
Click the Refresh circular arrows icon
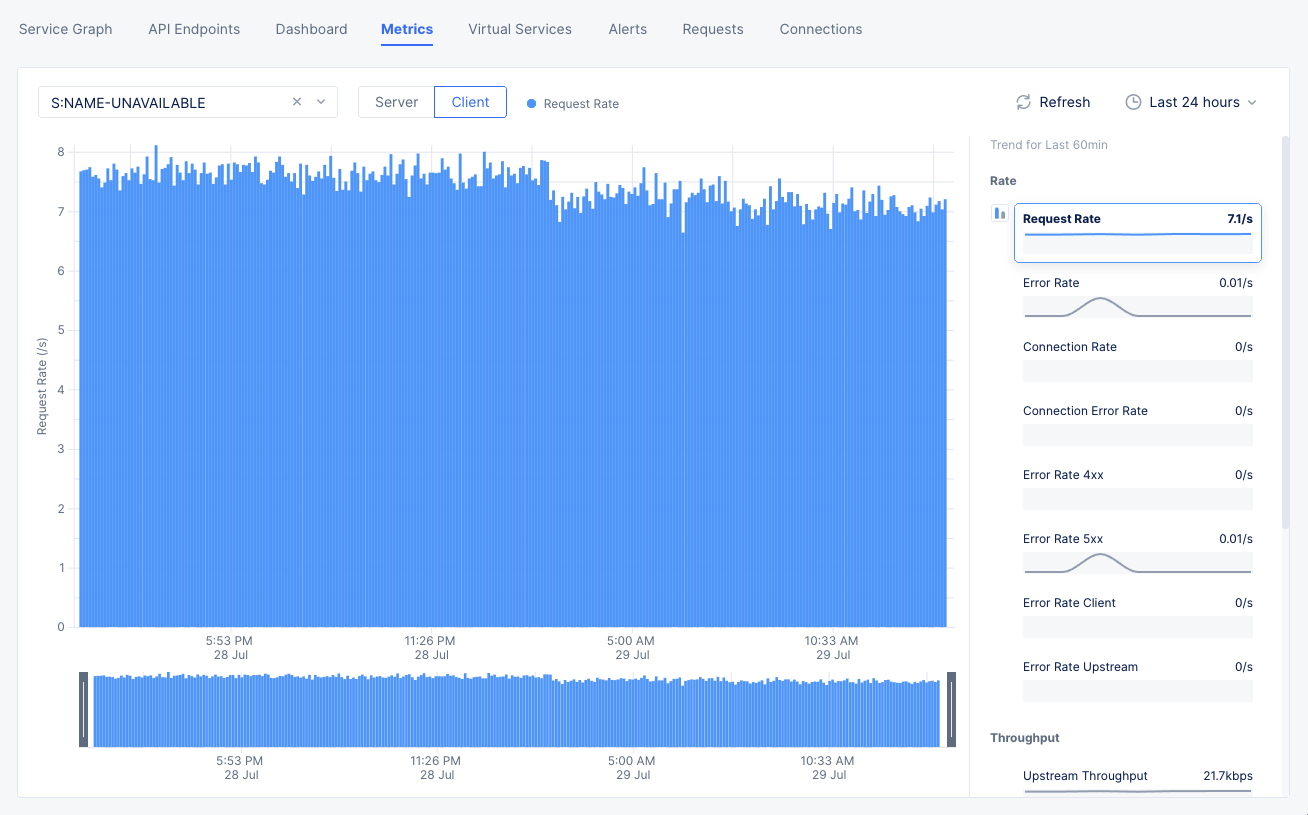[x=1023, y=102]
